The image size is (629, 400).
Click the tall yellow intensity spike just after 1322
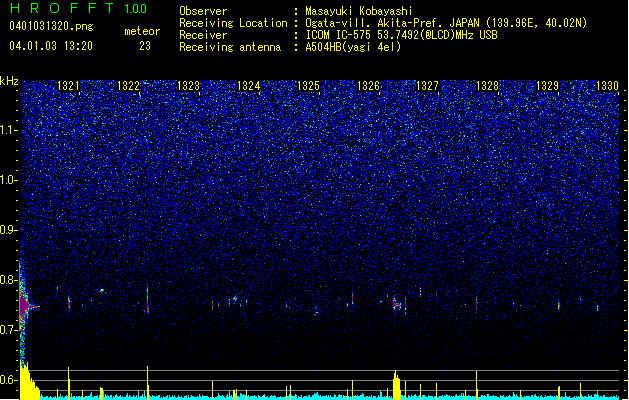(148, 382)
